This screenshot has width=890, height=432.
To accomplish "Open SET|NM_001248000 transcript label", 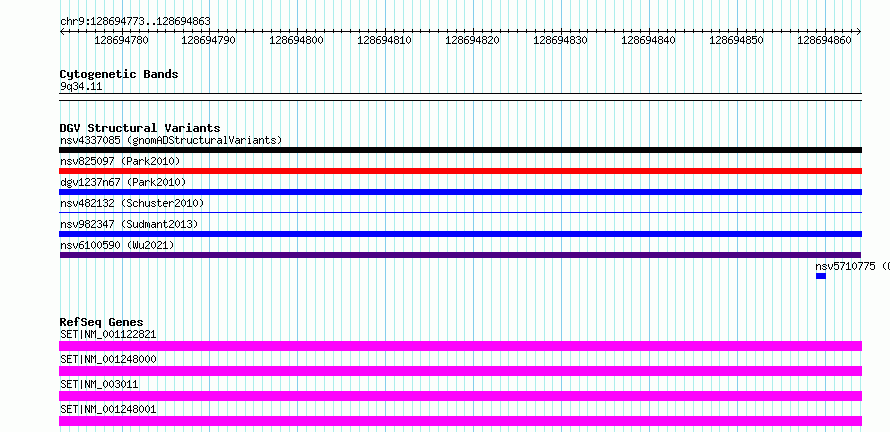I will coord(108,359).
